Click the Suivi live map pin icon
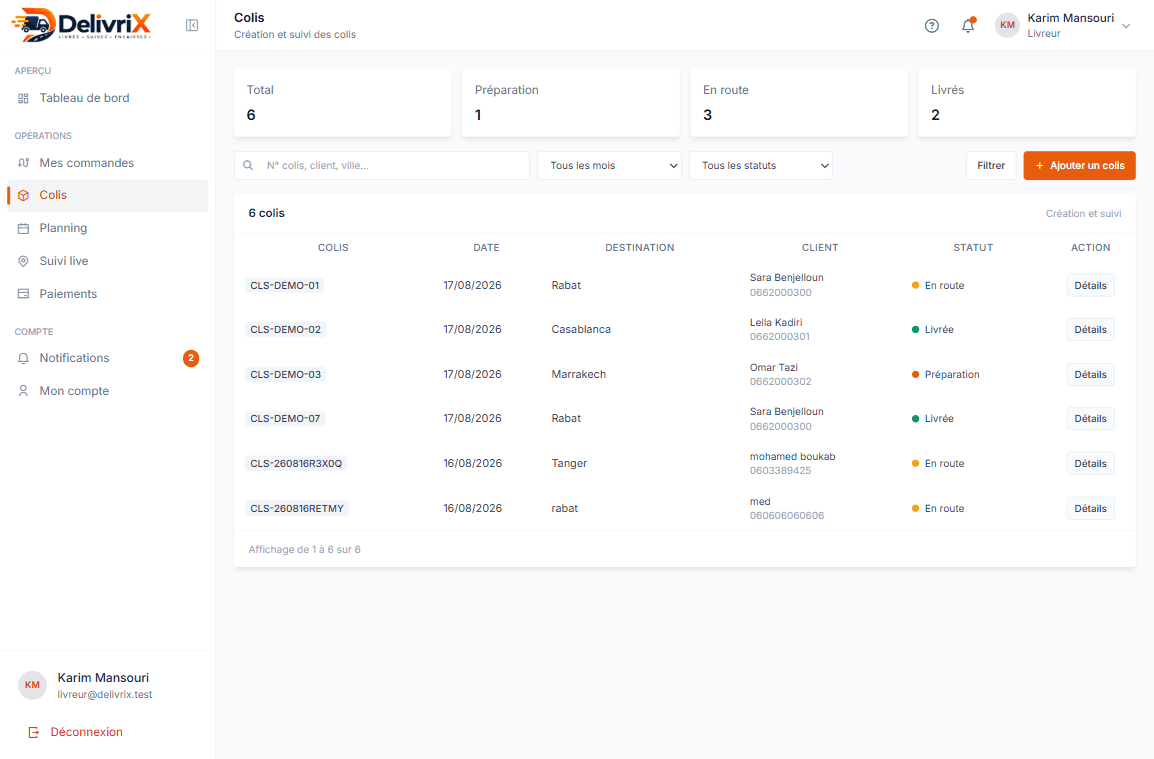1154x759 pixels. pos(24,261)
